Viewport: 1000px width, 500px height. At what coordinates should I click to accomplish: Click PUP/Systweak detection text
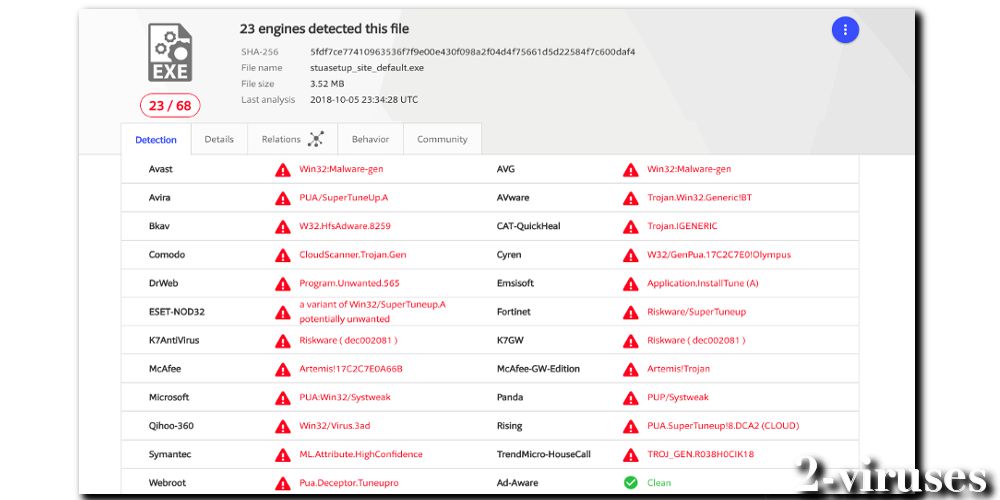(x=678, y=397)
